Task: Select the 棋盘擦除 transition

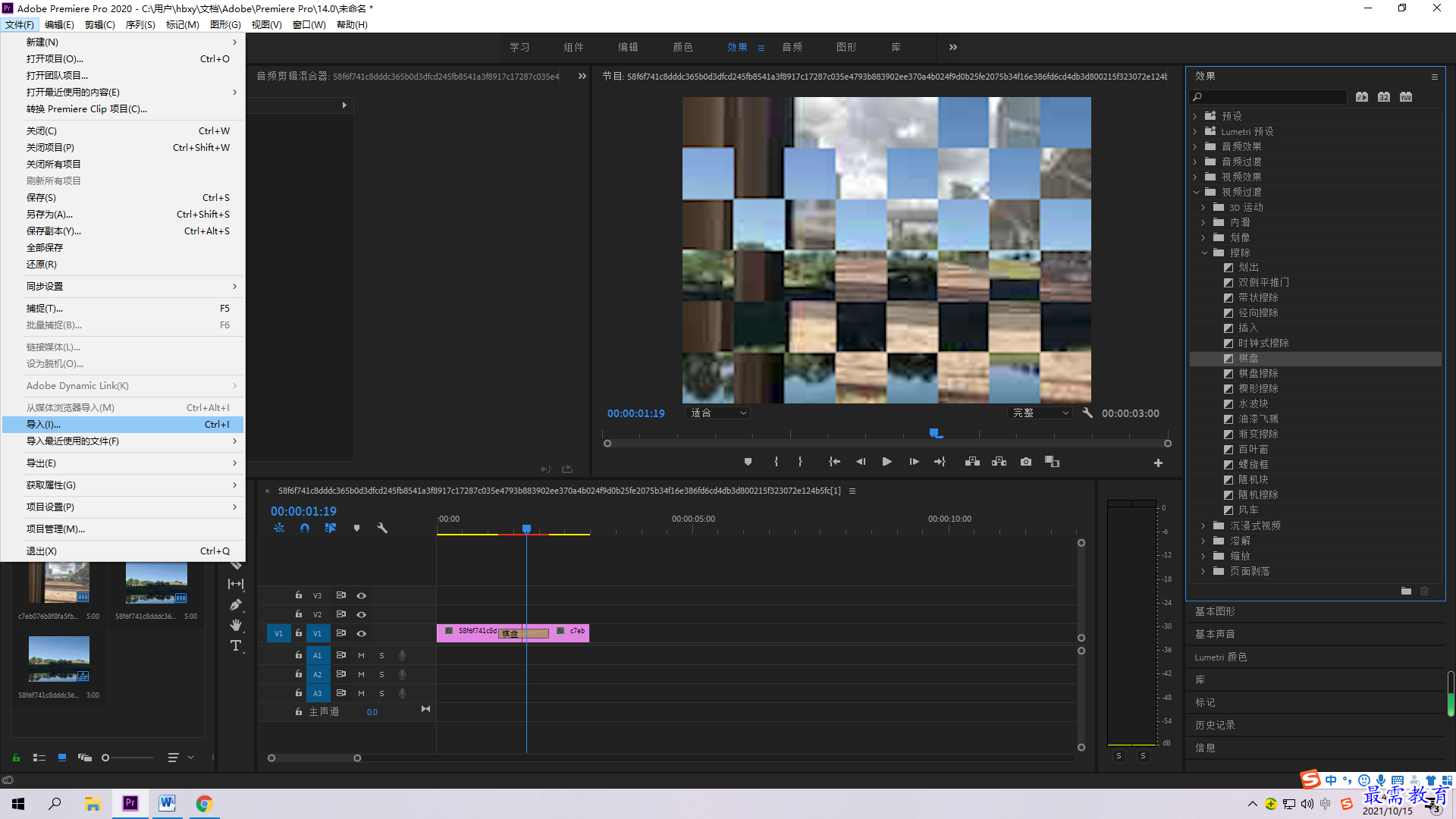Action: pyautogui.click(x=1258, y=373)
